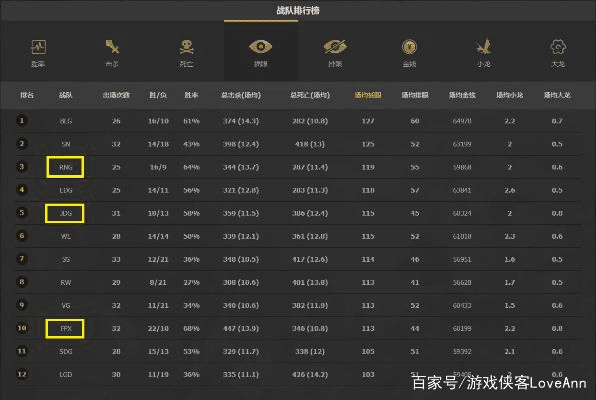Open the 战队排行榜 team ranking tab
This screenshot has height=400, width=596.
click(298, 10)
